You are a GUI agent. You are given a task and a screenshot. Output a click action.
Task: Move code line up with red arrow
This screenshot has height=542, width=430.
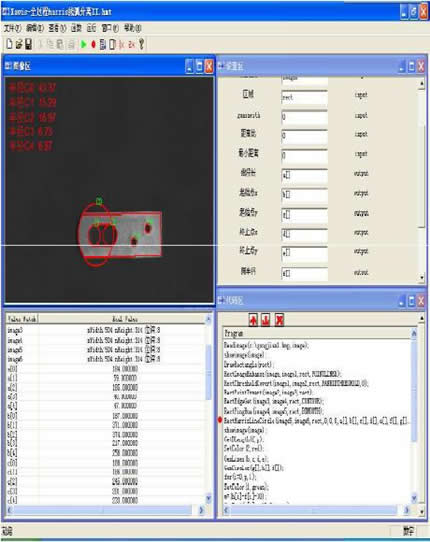tap(253, 320)
